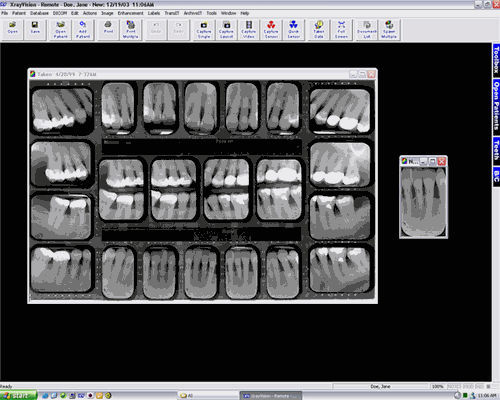
Task: Expand the Open Patients side tab
Action: 496,107
